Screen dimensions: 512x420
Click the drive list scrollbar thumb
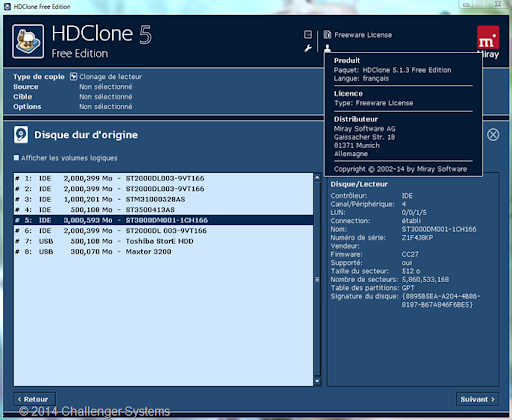[x=317, y=279]
